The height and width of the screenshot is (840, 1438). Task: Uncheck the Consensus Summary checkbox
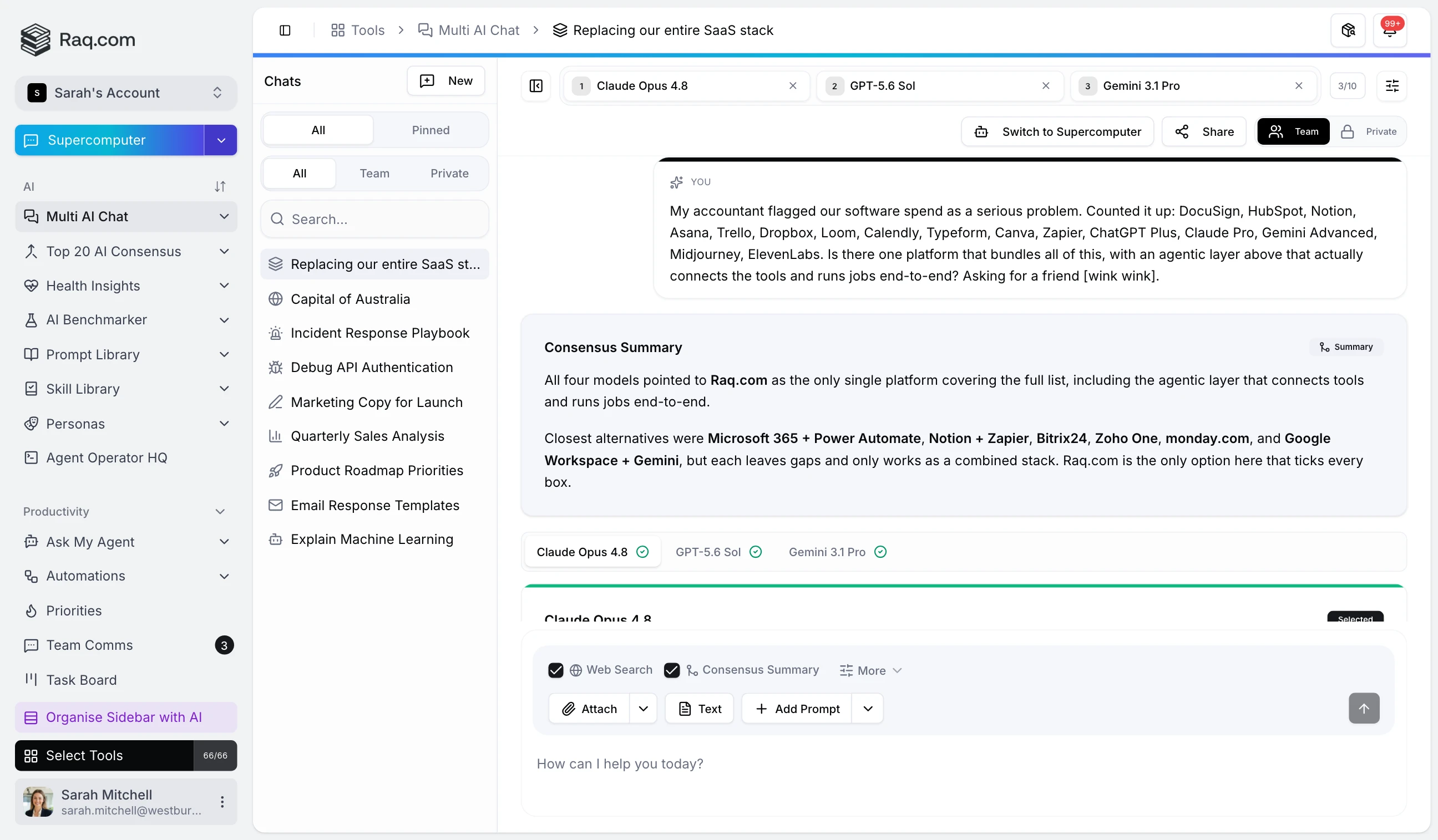[671, 670]
